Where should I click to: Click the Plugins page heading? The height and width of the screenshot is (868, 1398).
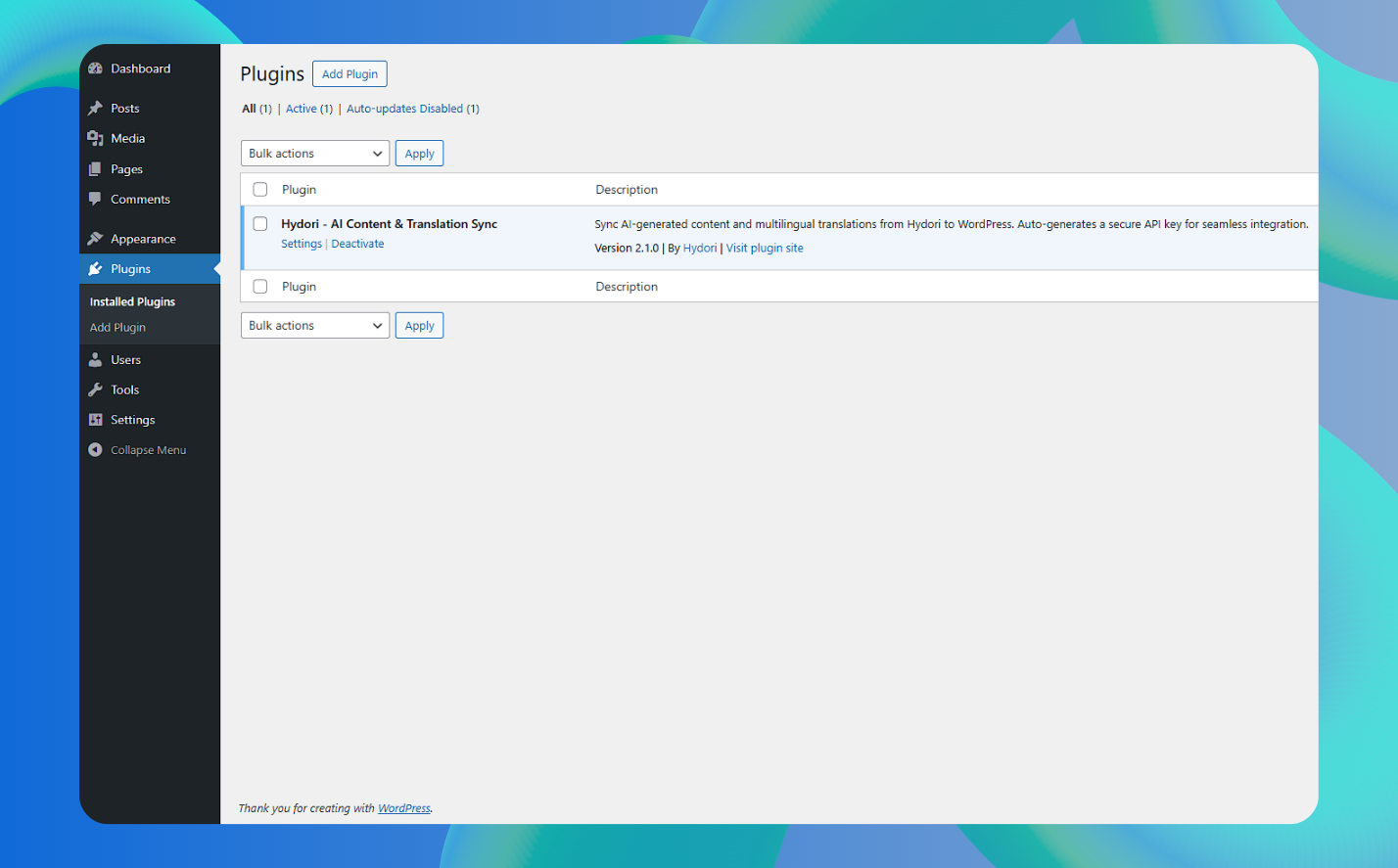pyautogui.click(x=272, y=74)
